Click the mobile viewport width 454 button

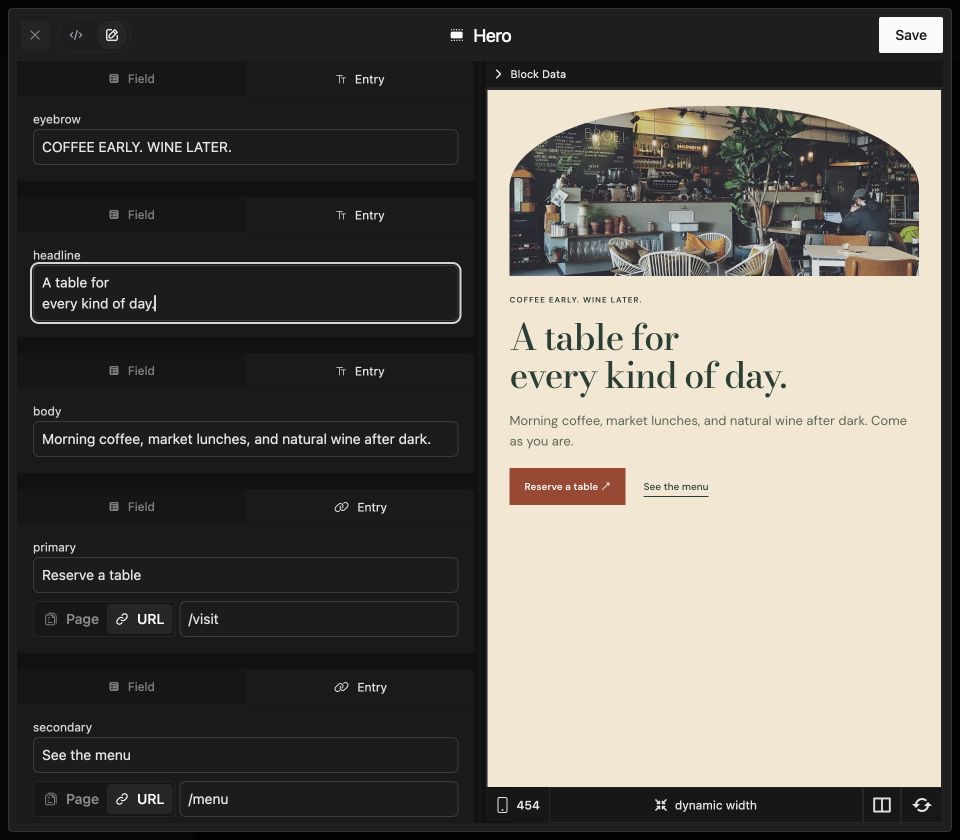518,805
